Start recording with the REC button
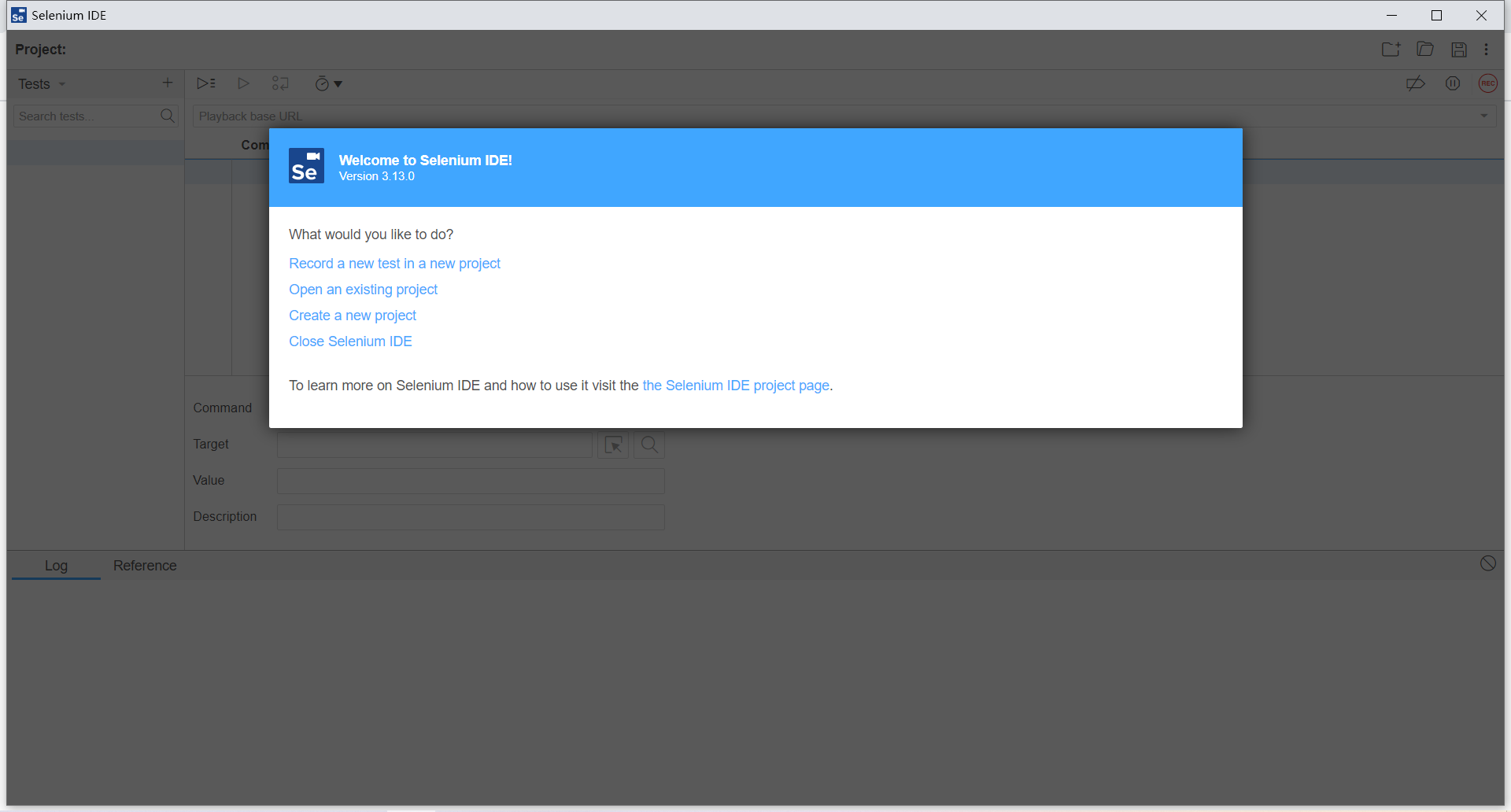 pos(1487,83)
